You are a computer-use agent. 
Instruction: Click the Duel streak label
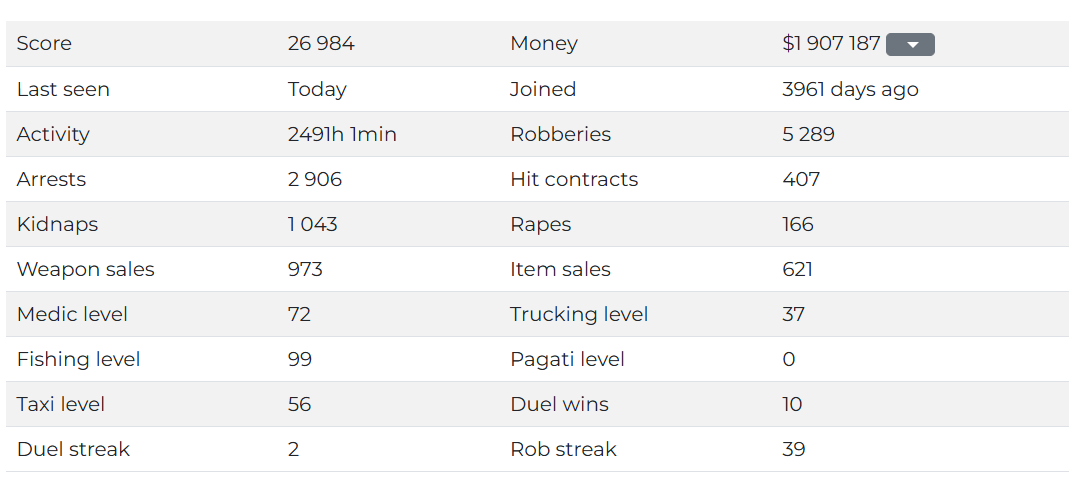(x=74, y=450)
